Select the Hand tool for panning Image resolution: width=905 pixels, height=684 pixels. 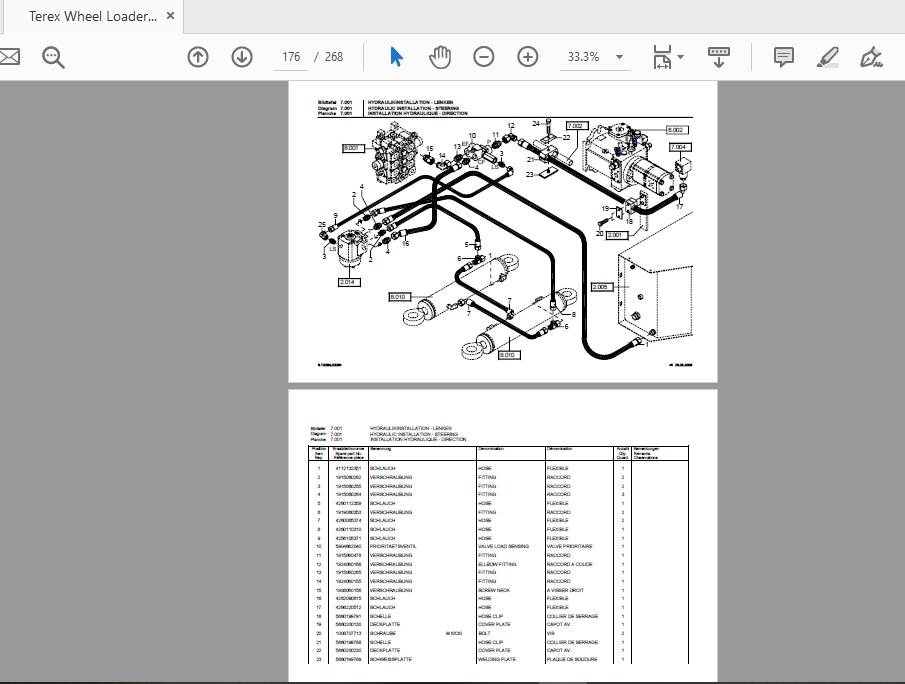440,57
